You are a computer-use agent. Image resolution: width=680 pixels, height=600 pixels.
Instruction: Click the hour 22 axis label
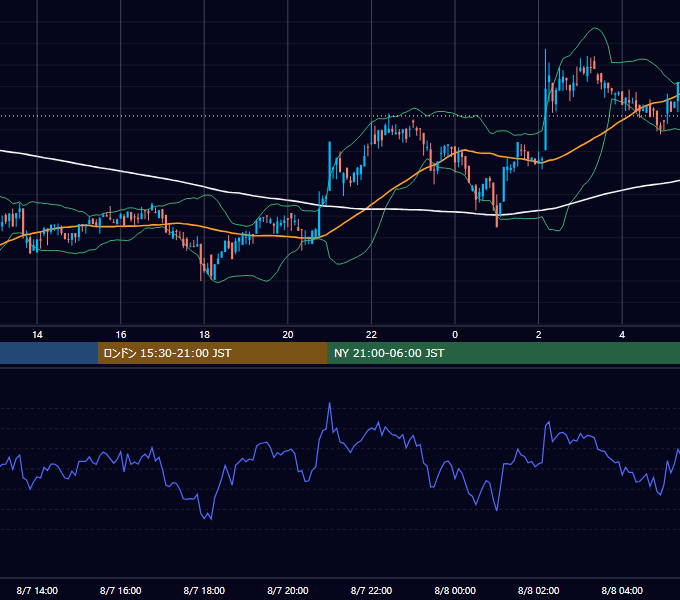pyautogui.click(x=371, y=334)
